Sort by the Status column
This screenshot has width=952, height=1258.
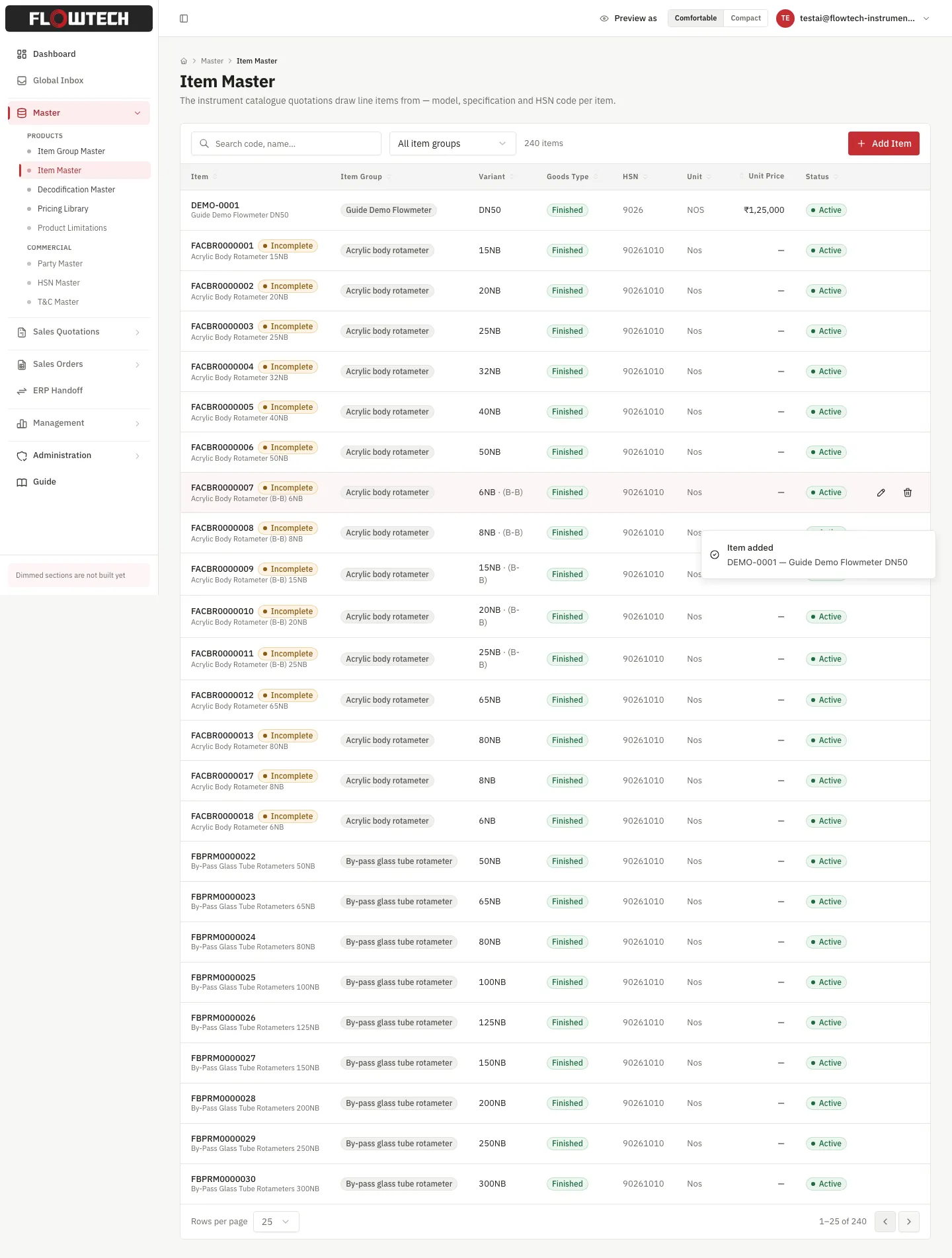point(822,177)
